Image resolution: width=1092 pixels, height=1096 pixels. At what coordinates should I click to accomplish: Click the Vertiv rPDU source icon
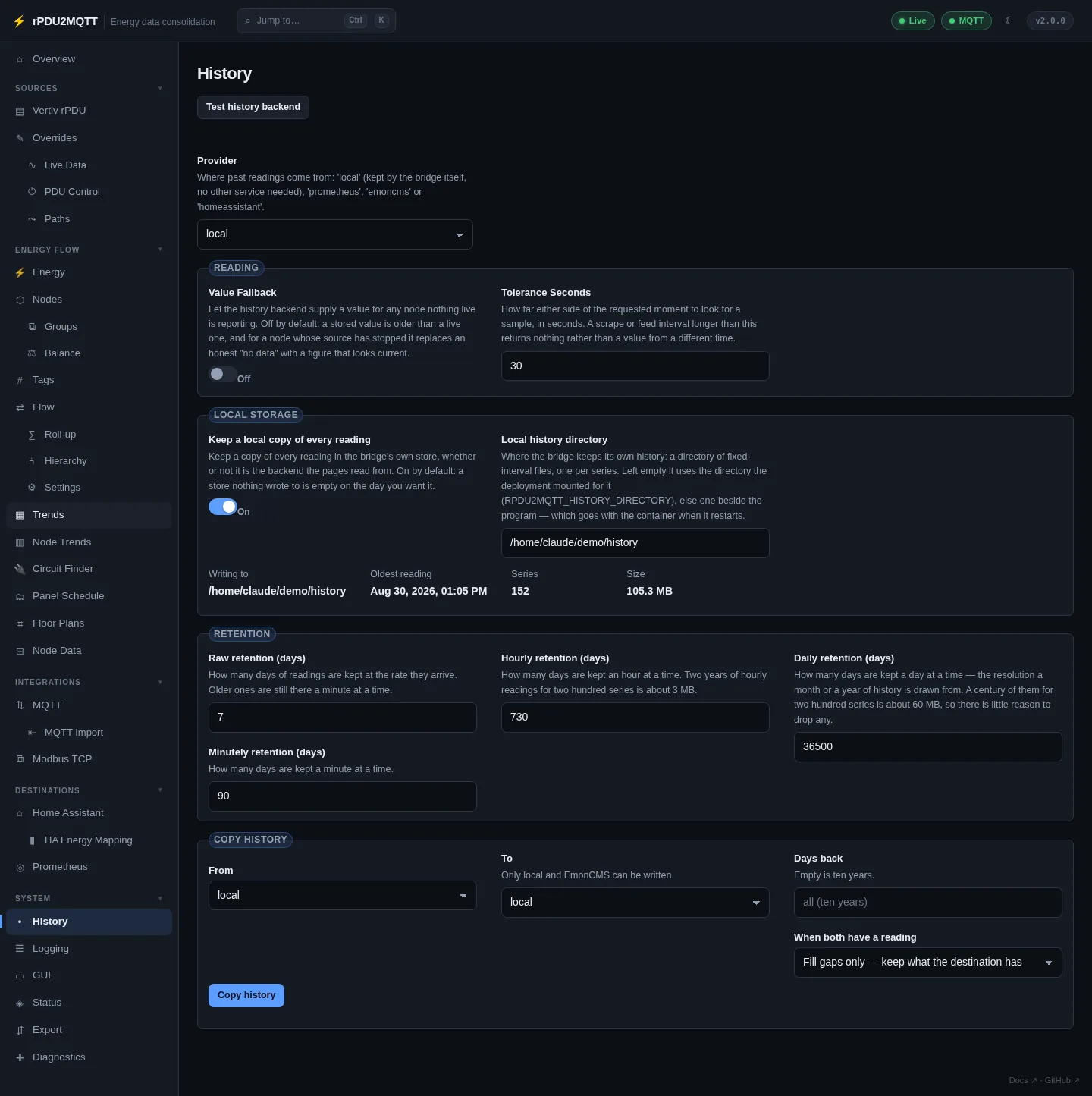[20, 111]
